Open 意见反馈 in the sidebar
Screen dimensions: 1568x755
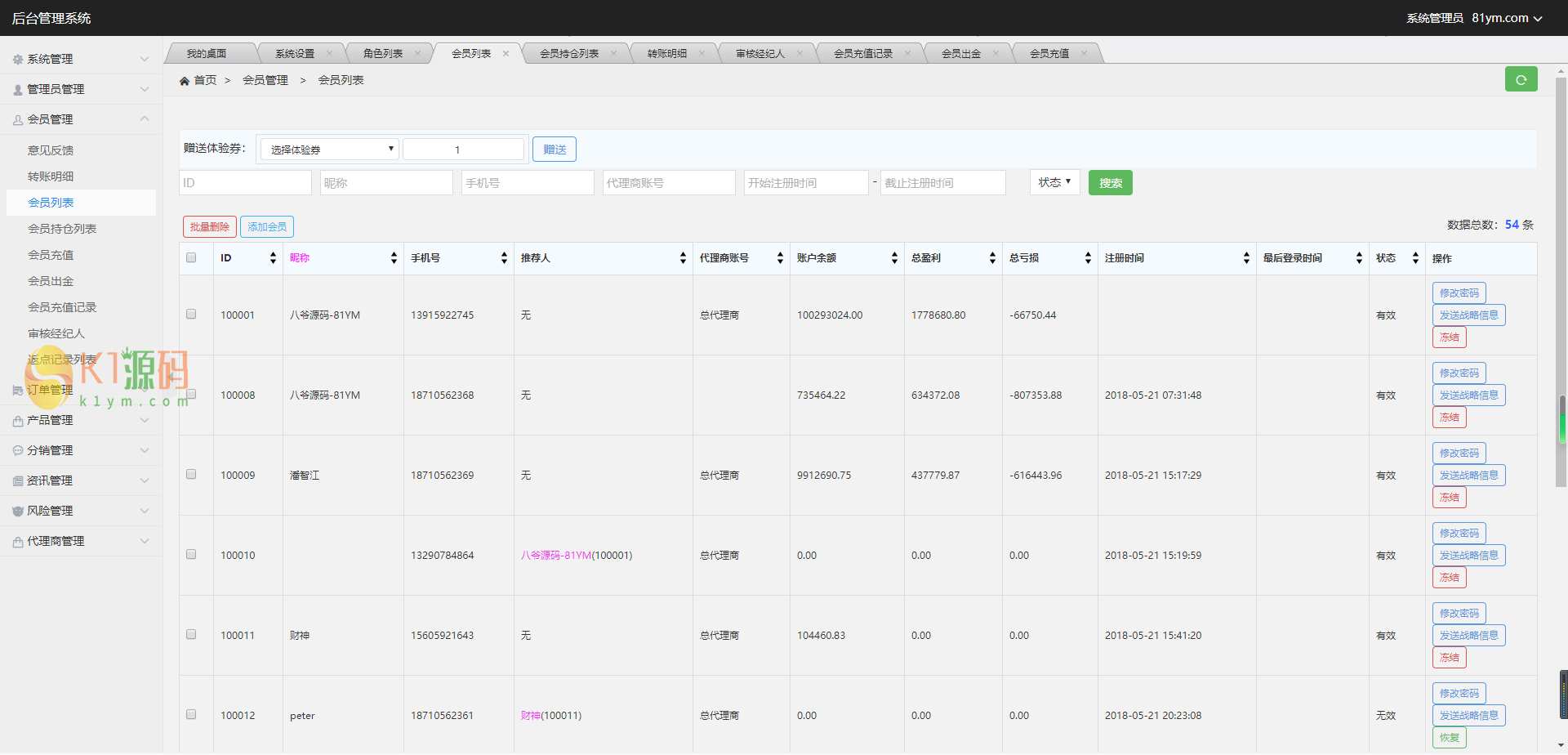pos(51,150)
